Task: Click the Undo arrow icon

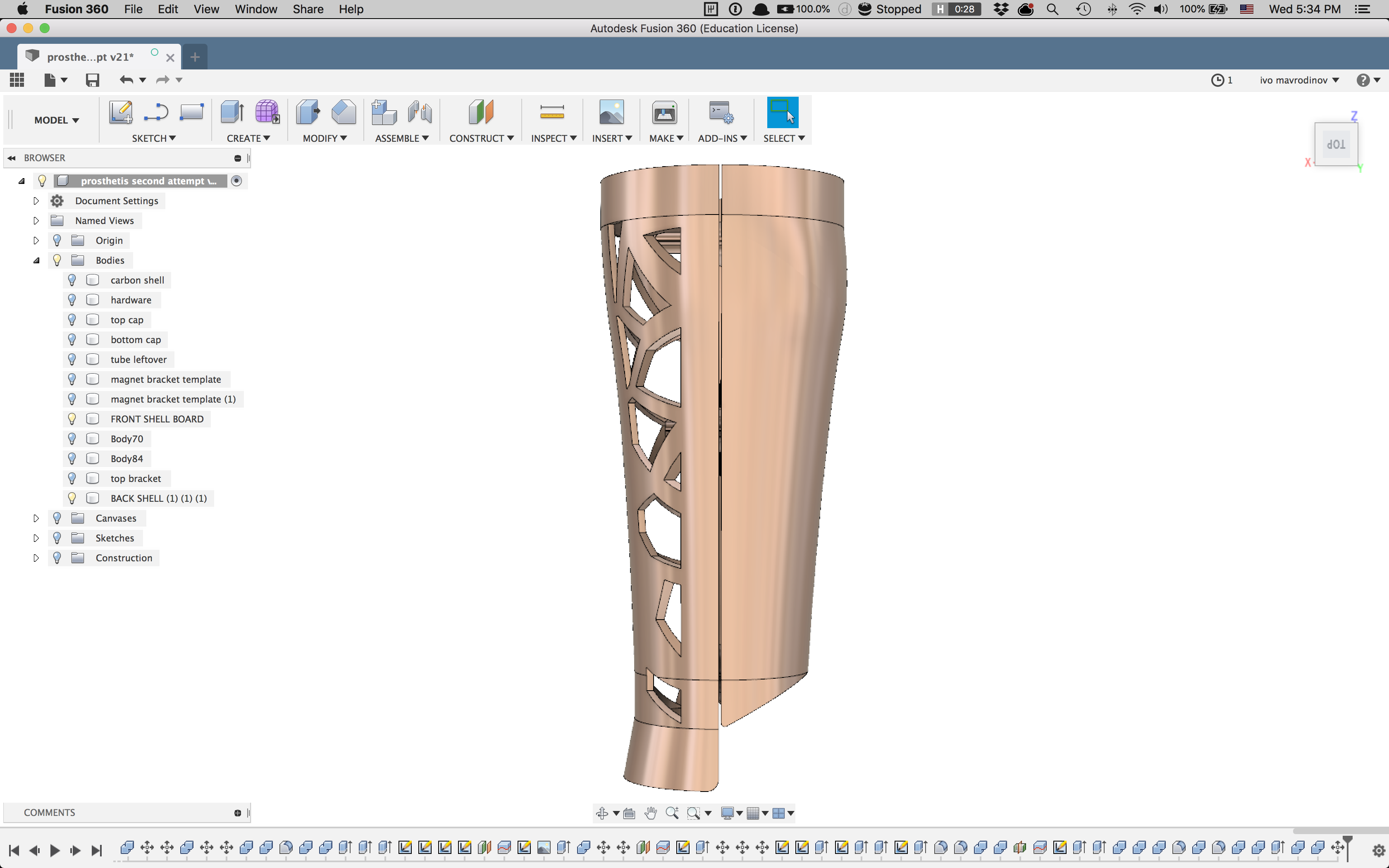Action: point(126,80)
